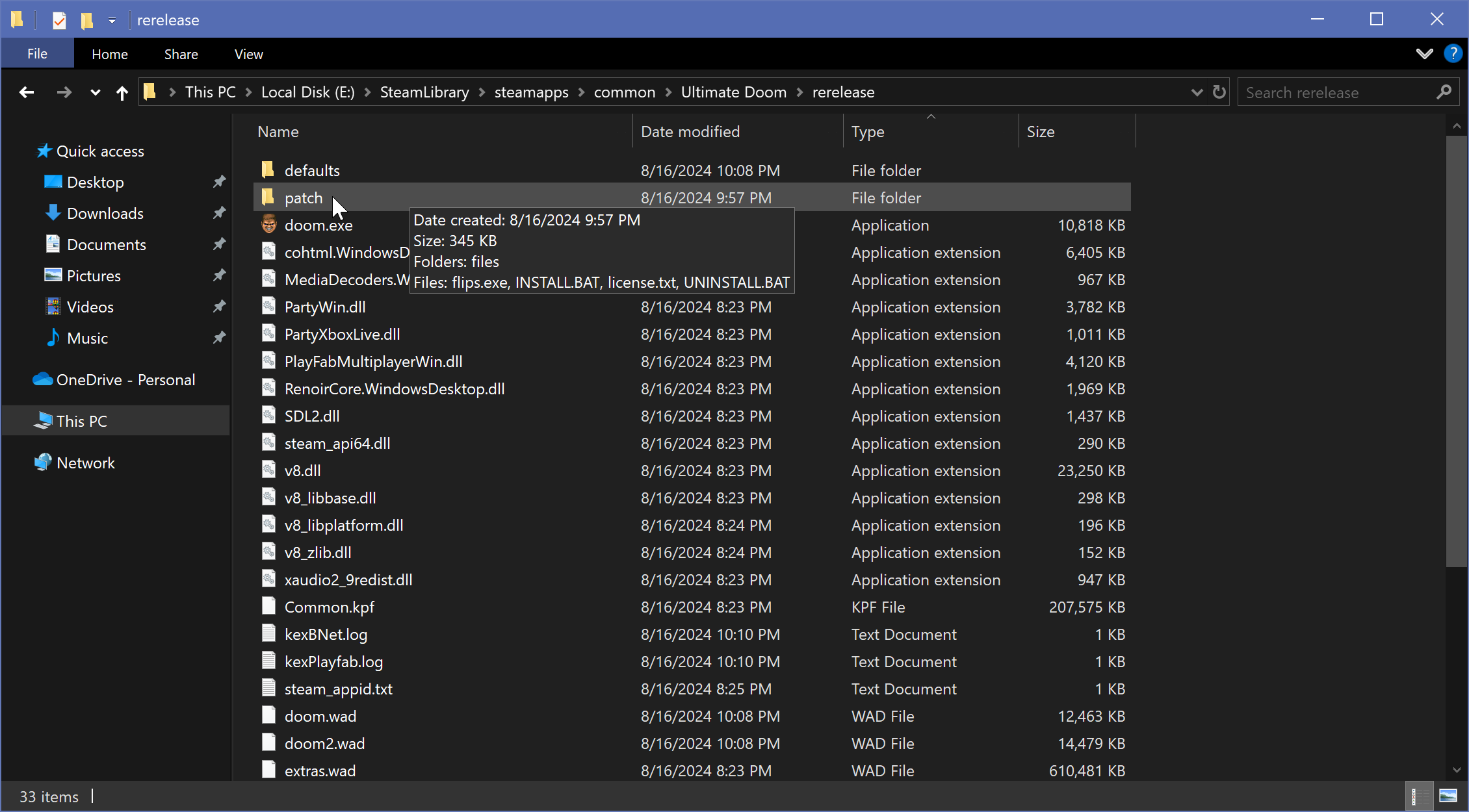
Task: Switch to details view in status bar
Action: [x=1419, y=796]
